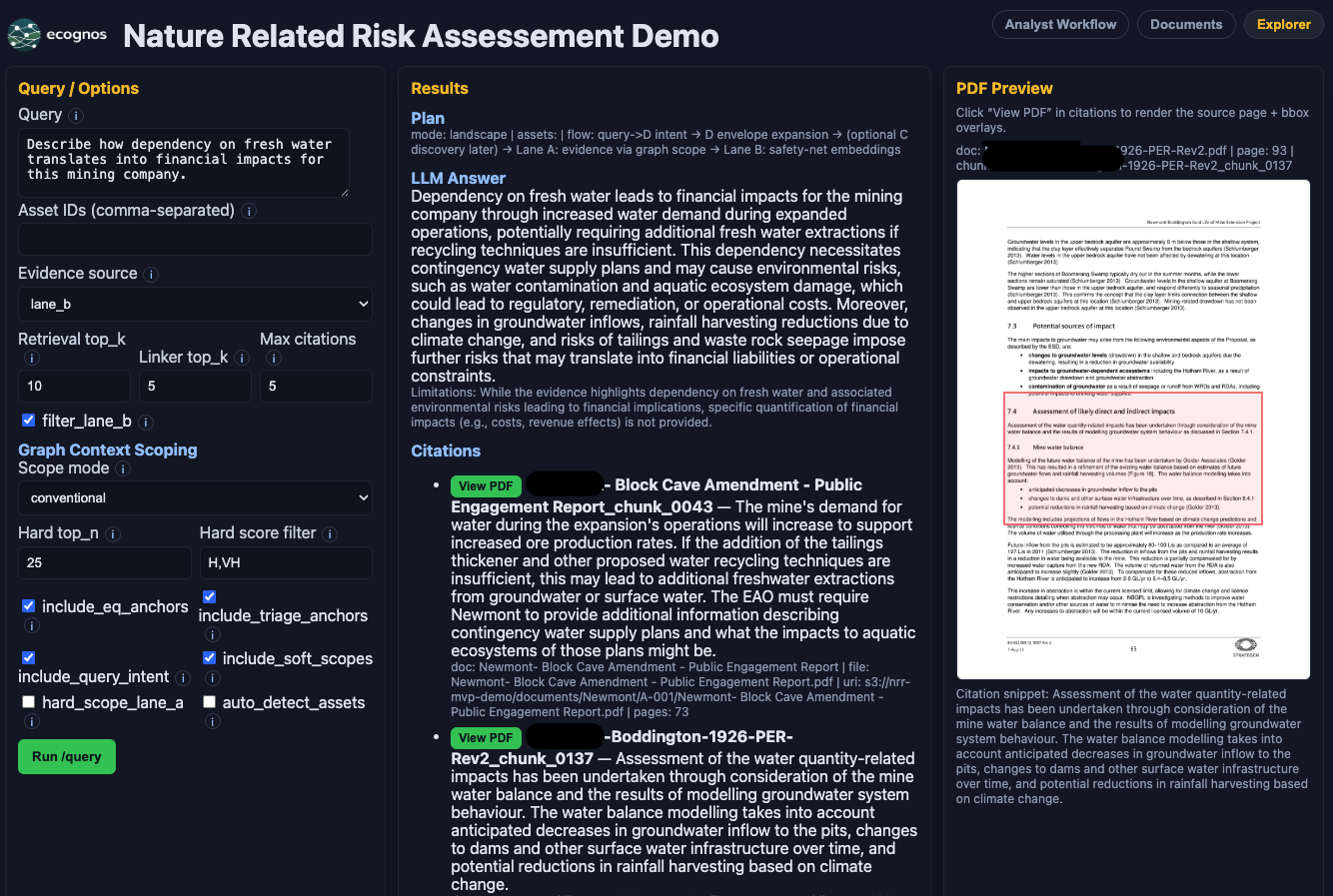Click View PDF for Block Cave Amendment citation

coord(486,486)
